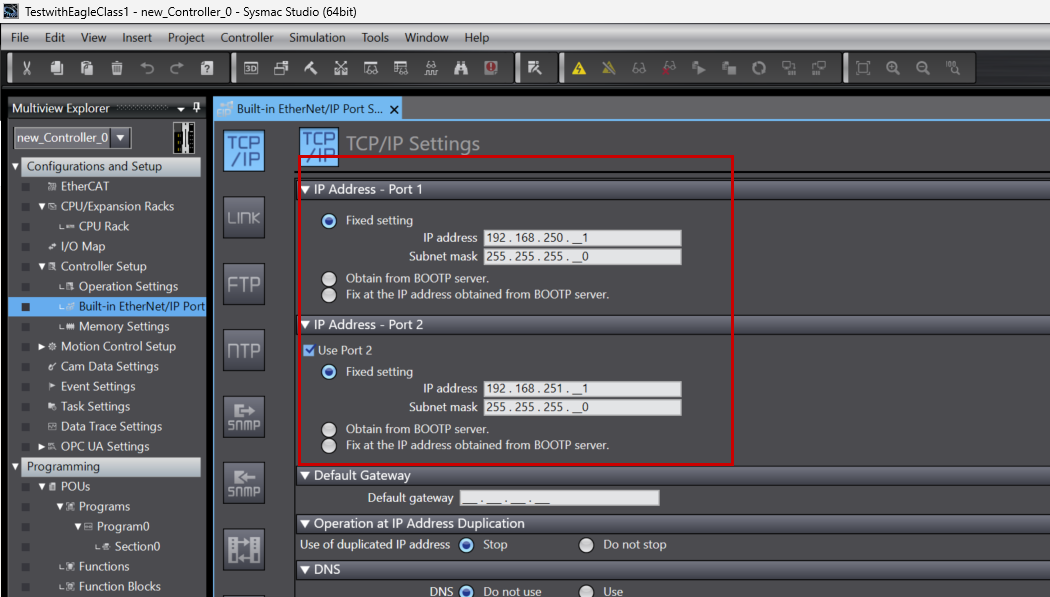Image resolution: width=1050 pixels, height=597 pixels.
Task: Select Data Trace Settings tree item
Action: 111,426
